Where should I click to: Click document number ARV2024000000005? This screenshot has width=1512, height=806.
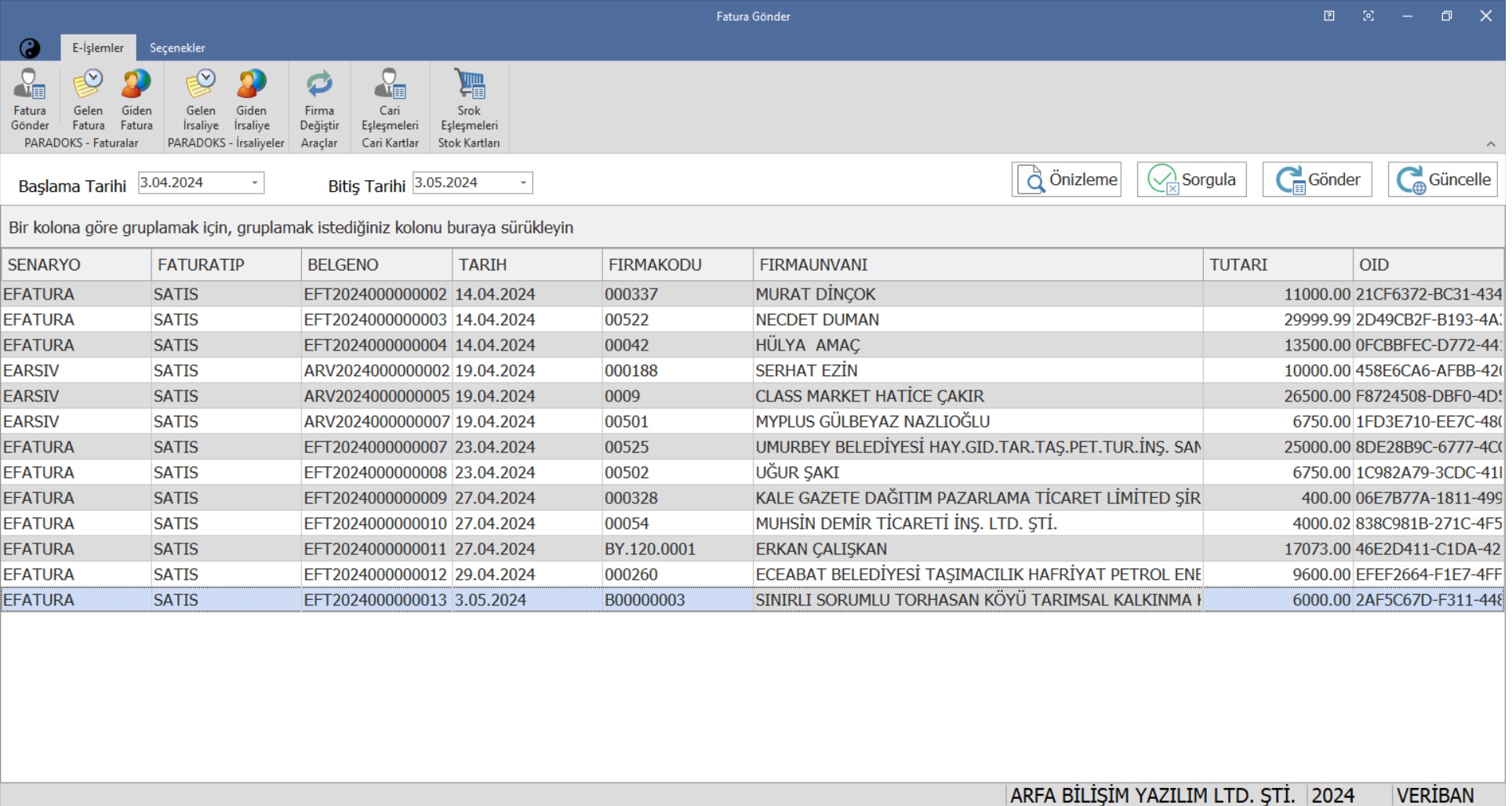(x=376, y=397)
